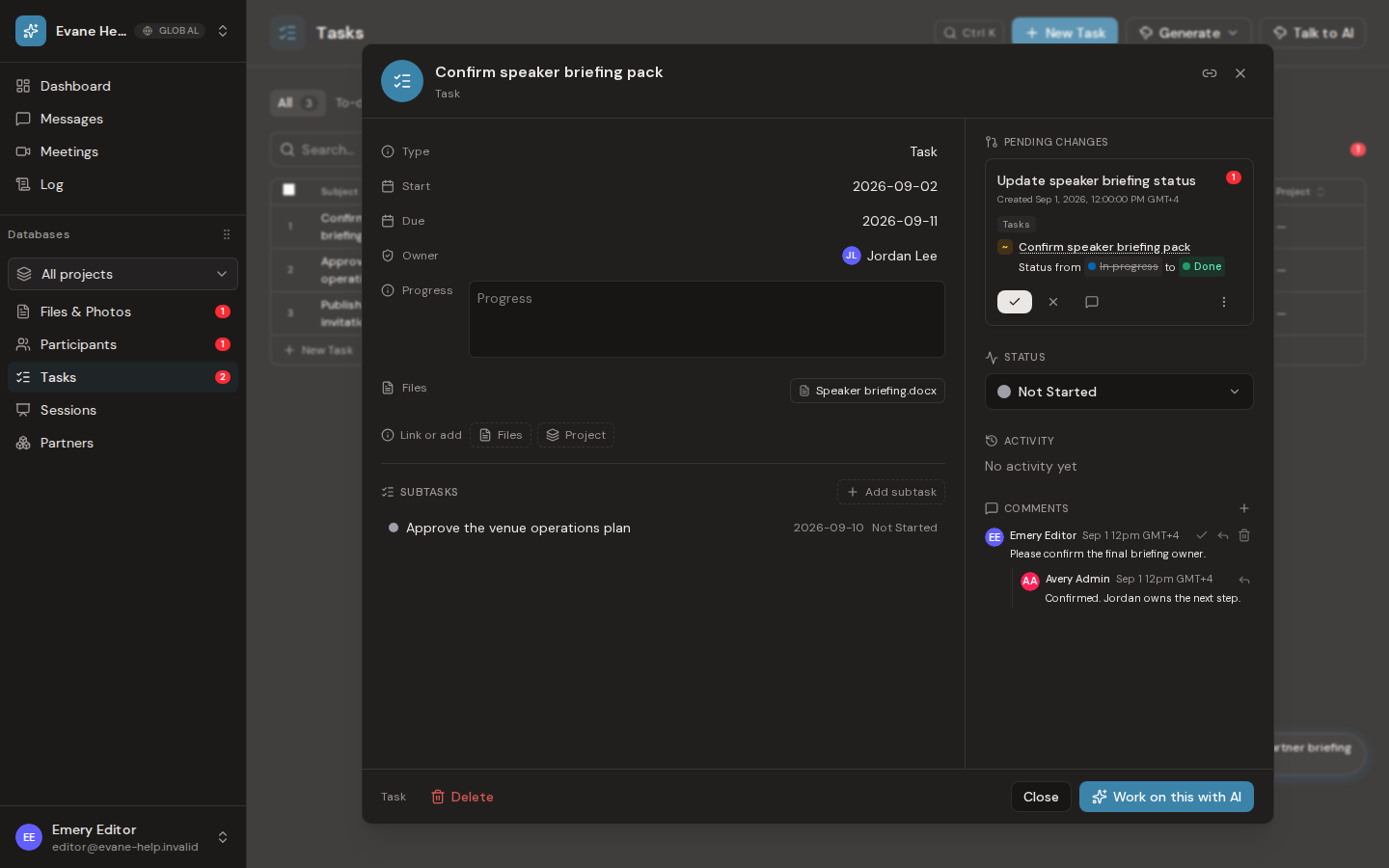Select Sessions in sidebar
The width and height of the screenshot is (1389, 868).
point(123,410)
